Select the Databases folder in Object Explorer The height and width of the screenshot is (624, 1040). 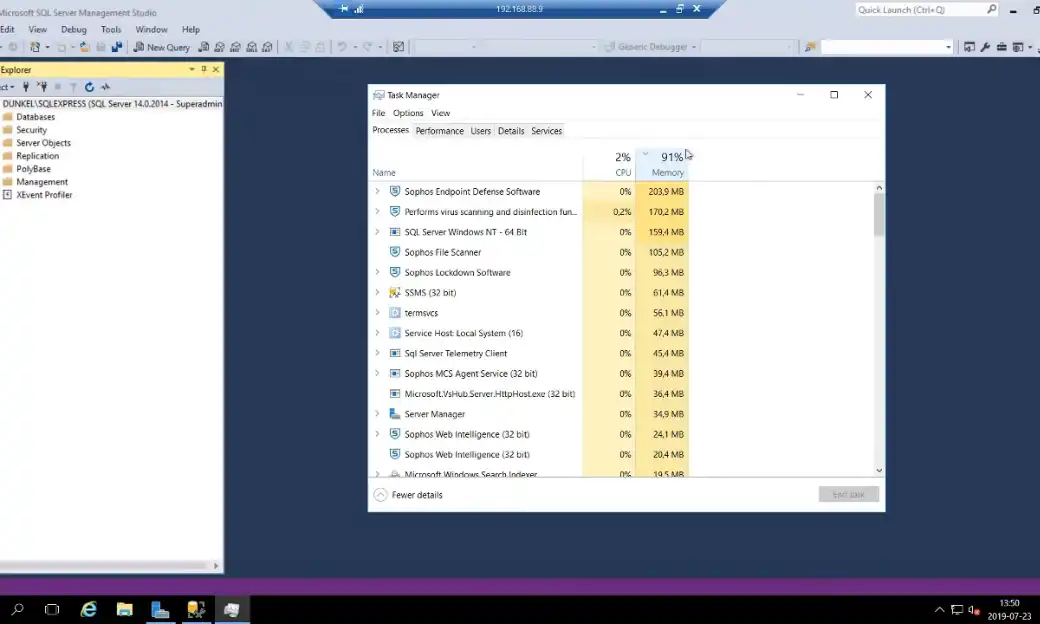[35, 117]
